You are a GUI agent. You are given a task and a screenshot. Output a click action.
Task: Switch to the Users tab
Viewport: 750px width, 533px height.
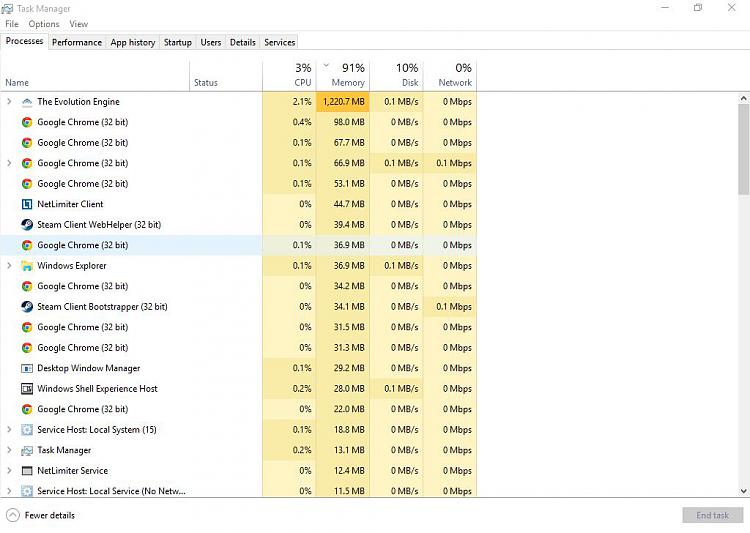[x=211, y=42]
